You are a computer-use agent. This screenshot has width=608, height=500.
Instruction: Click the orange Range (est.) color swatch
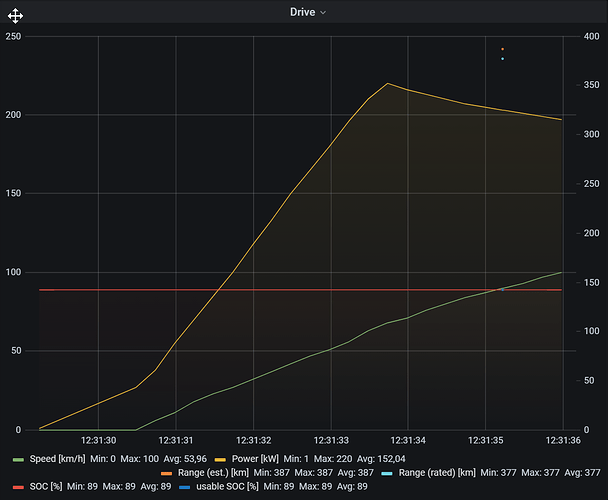pyautogui.click(x=166, y=474)
